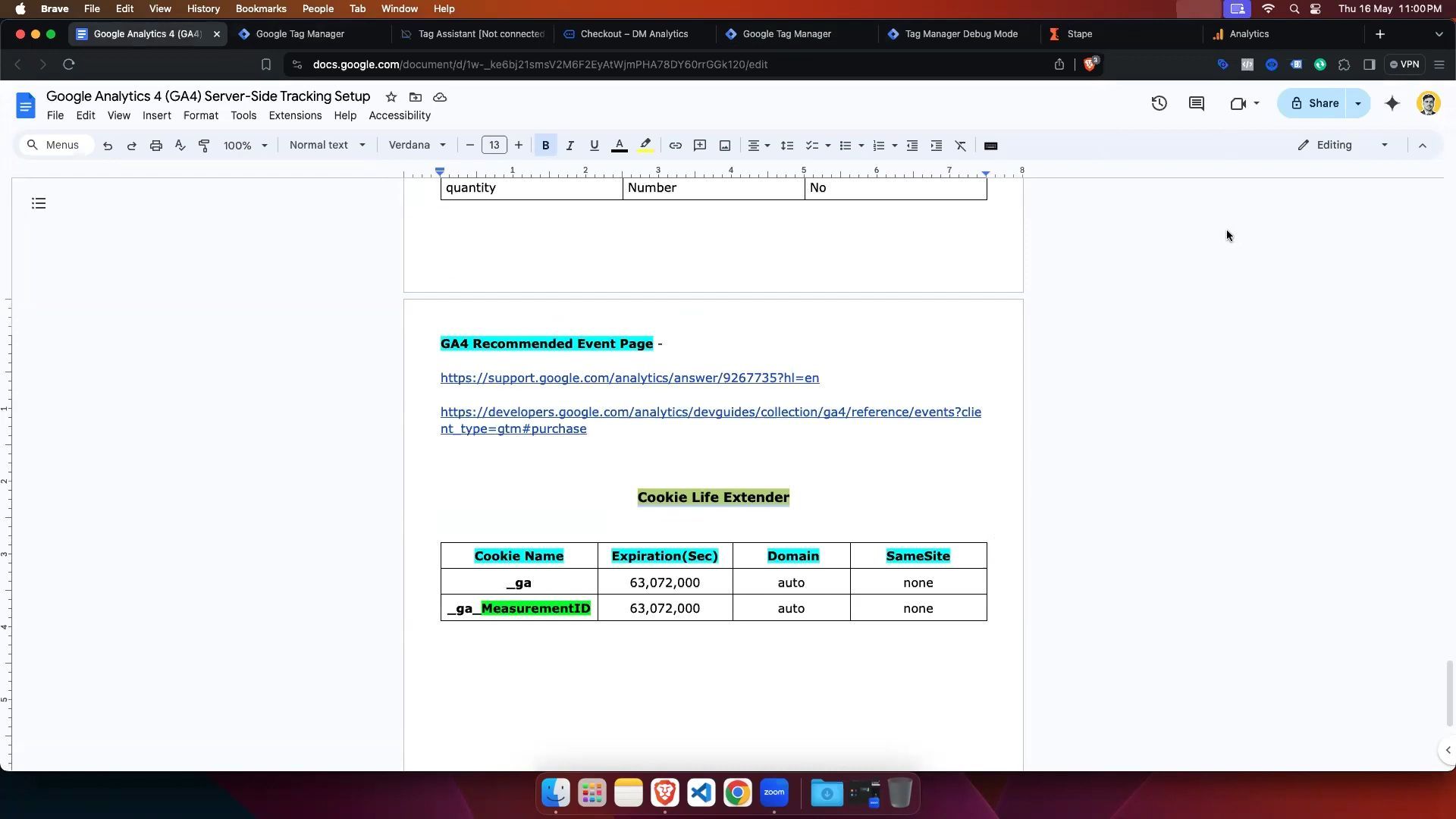Show document outline icon
1456x819 pixels.
[x=39, y=203]
